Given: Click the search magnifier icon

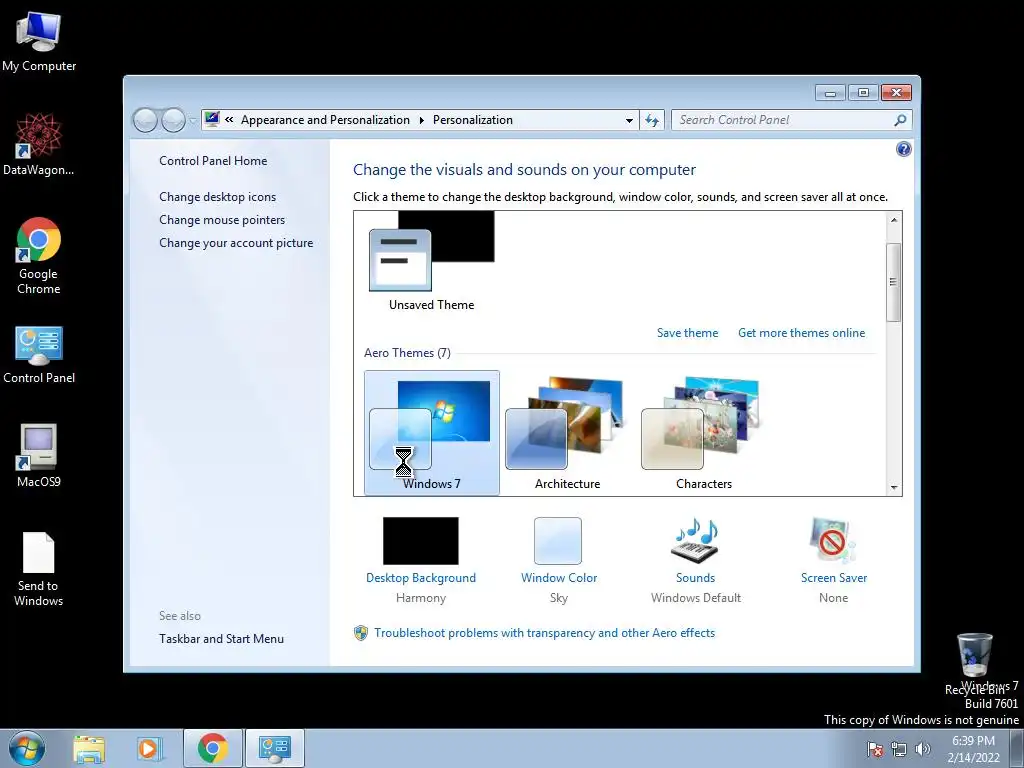Looking at the screenshot, I should click(900, 120).
